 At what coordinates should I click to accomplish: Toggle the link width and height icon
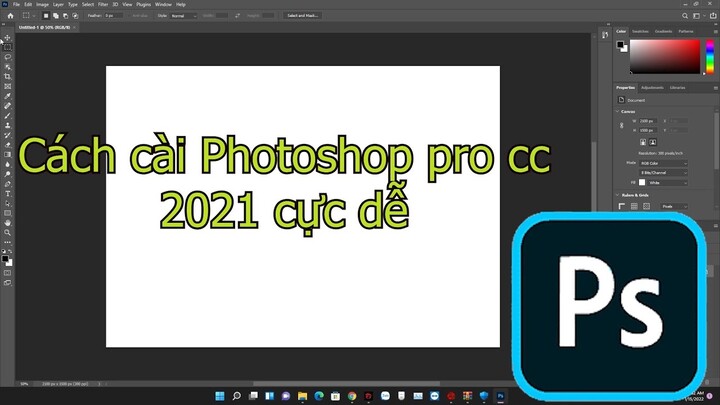[622, 125]
